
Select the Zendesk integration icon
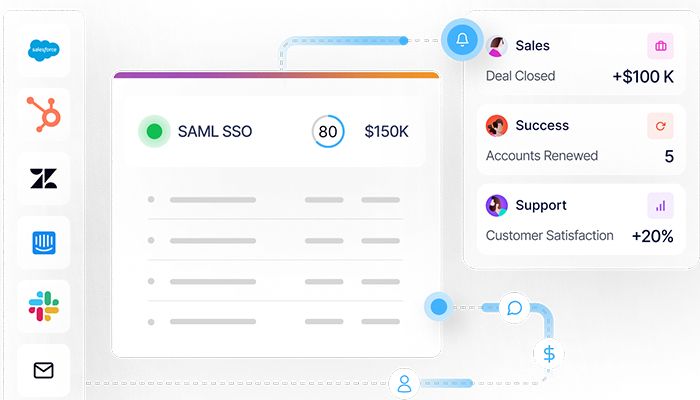(x=44, y=179)
